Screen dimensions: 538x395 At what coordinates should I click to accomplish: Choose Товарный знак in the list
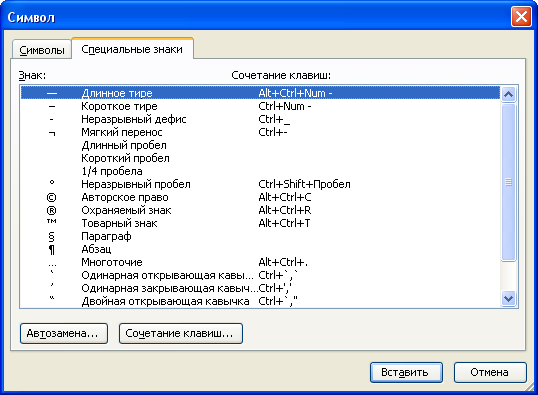[260, 223]
